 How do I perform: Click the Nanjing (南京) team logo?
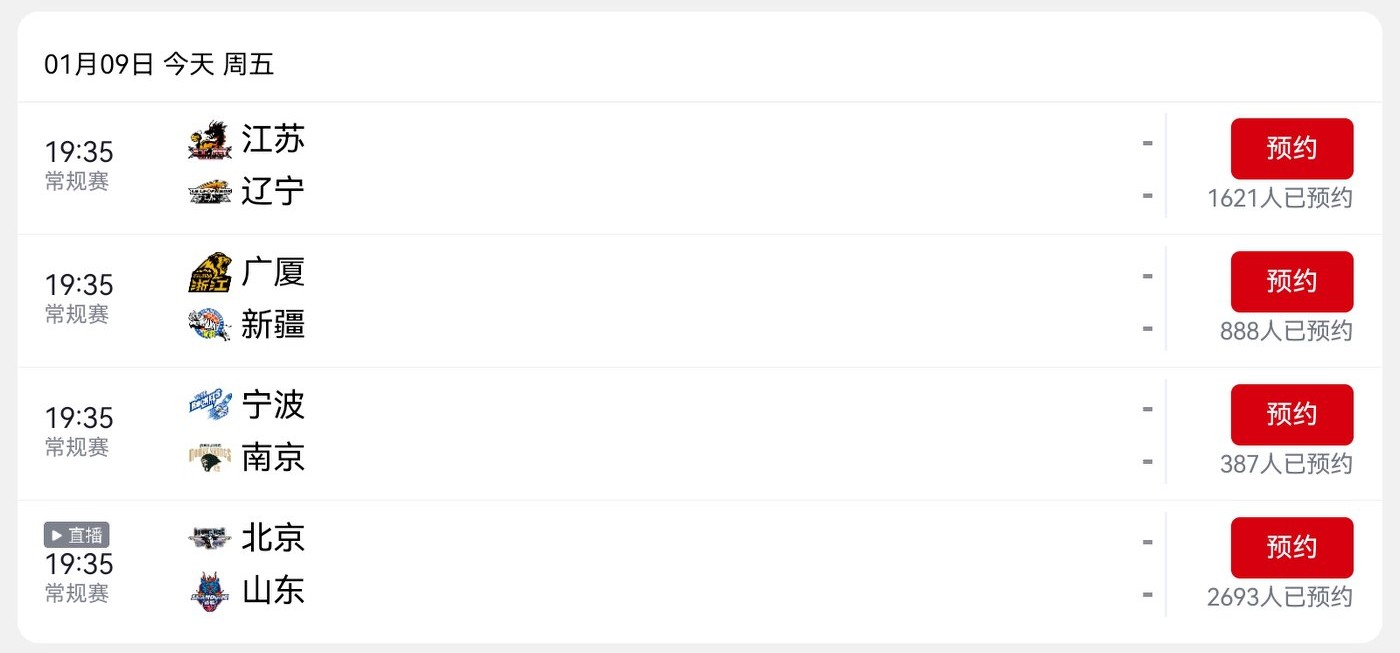210,458
